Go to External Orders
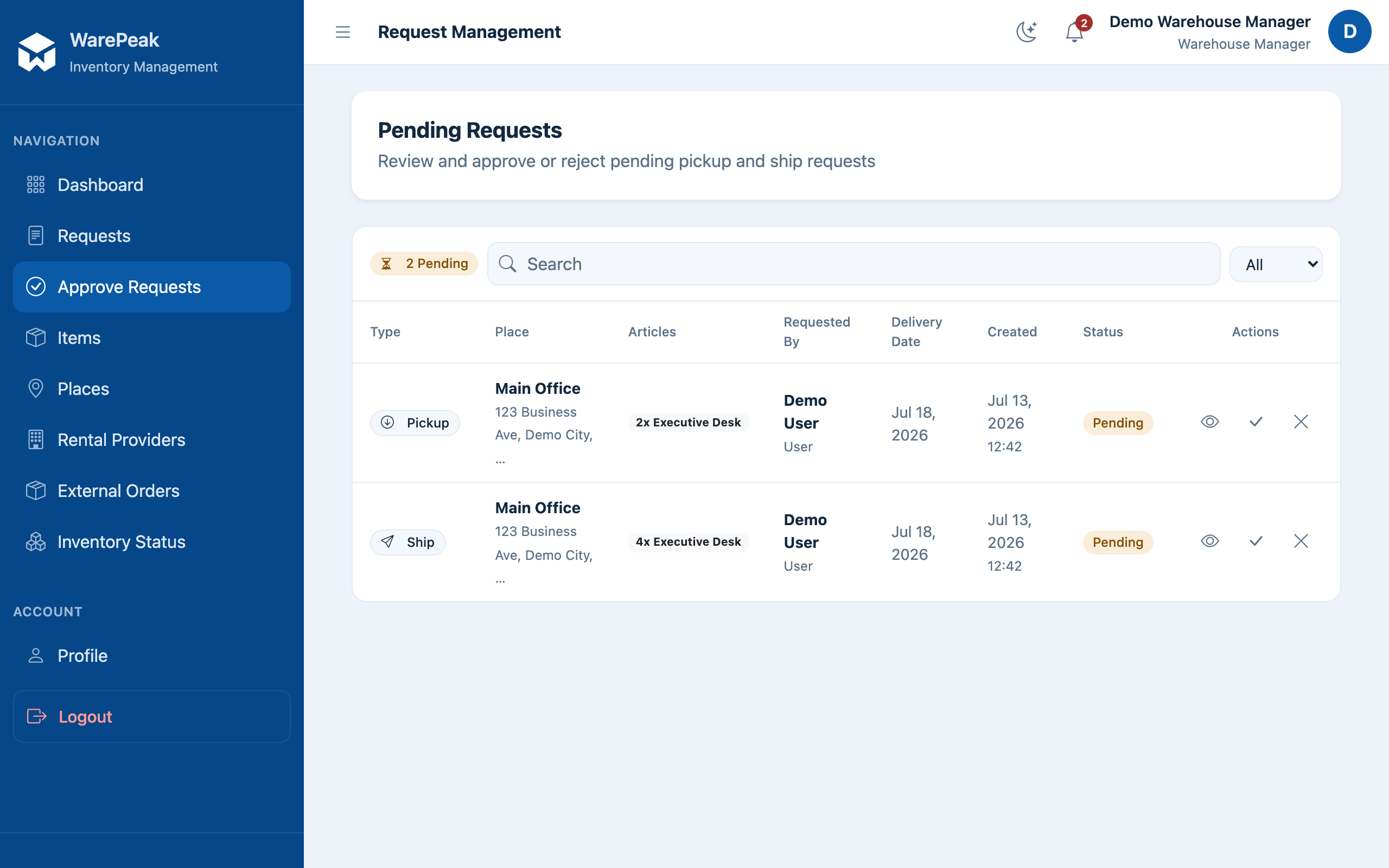Image resolution: width=1389 pixels, height=868 pixels. click(x=151, y=491)
